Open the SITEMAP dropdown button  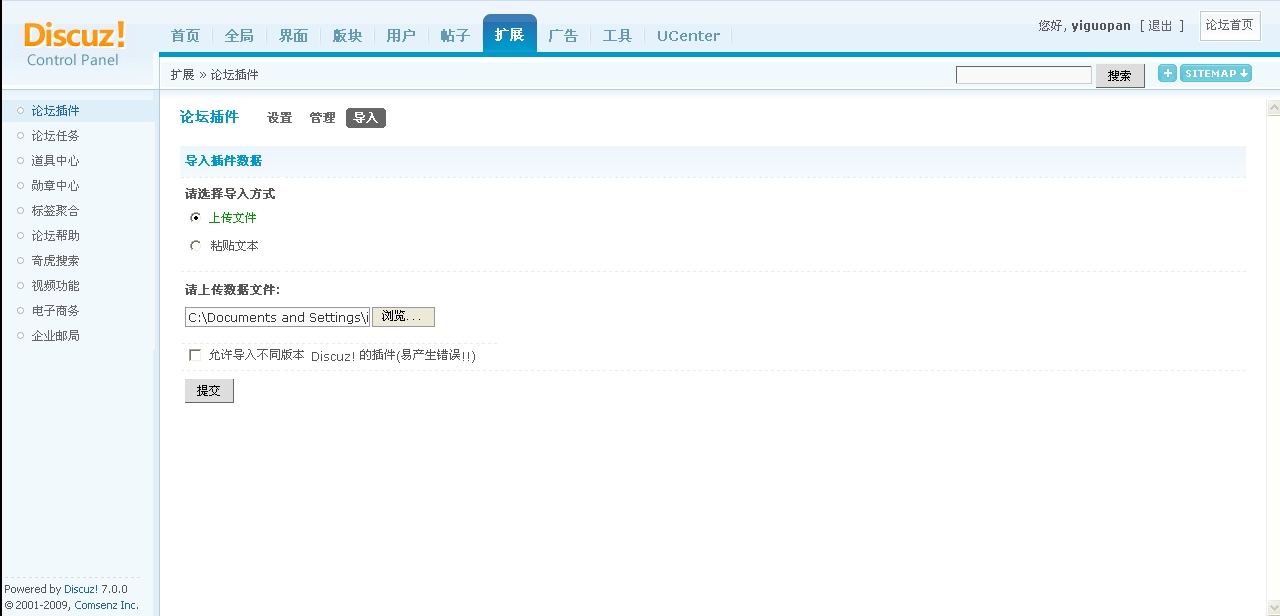pyautogui.click(x=1216, y=73)
